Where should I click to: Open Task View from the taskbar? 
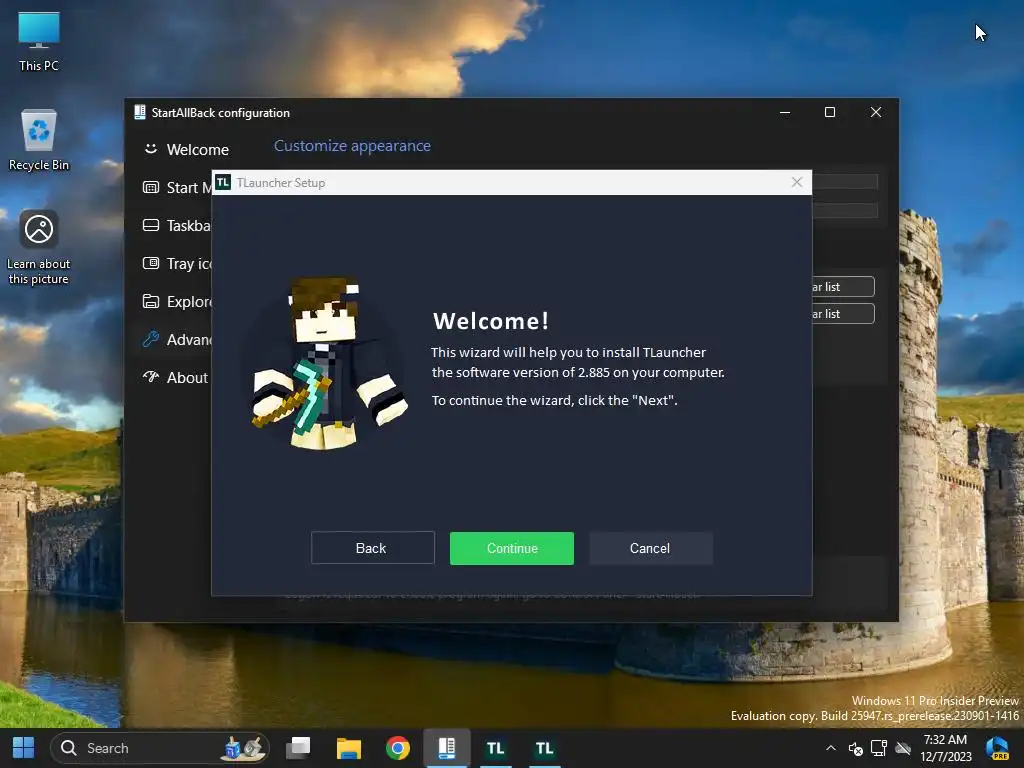[x=299, y=748]
